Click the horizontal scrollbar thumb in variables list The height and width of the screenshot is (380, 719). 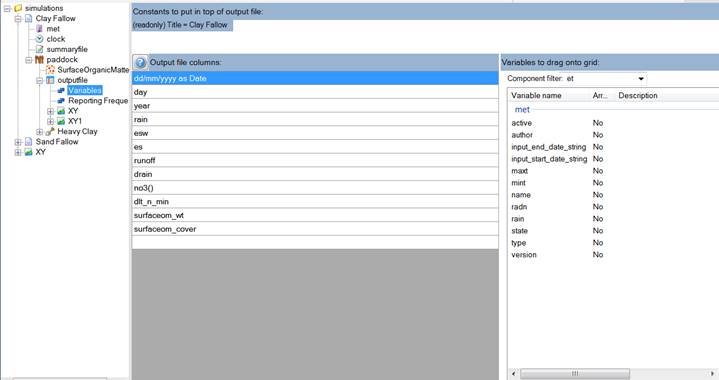tap(575, 374)
